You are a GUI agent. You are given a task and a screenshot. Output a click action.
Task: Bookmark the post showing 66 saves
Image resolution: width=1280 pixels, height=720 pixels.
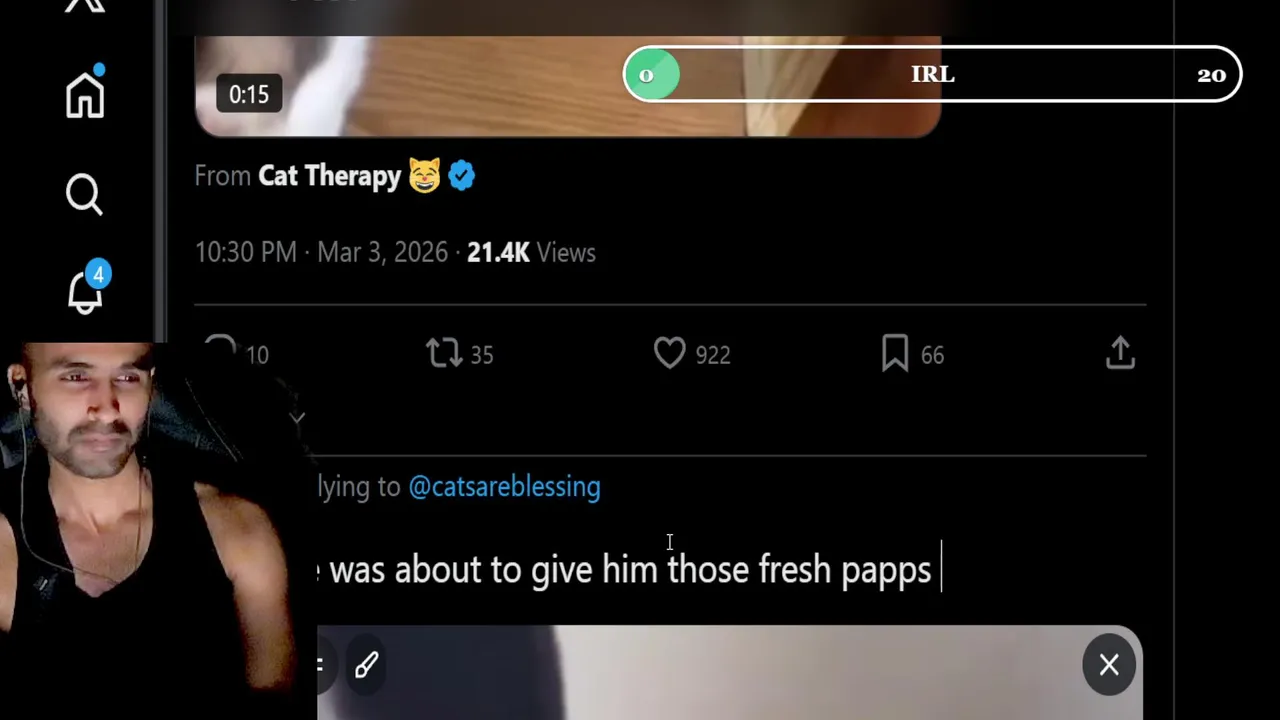(x=895, y=354)
